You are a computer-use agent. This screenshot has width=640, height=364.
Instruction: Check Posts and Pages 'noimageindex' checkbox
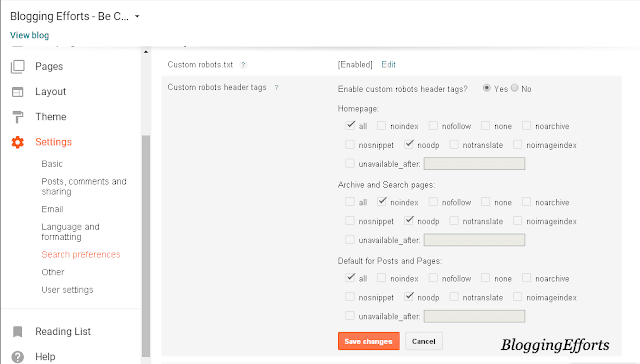click(x=518, y=297)
